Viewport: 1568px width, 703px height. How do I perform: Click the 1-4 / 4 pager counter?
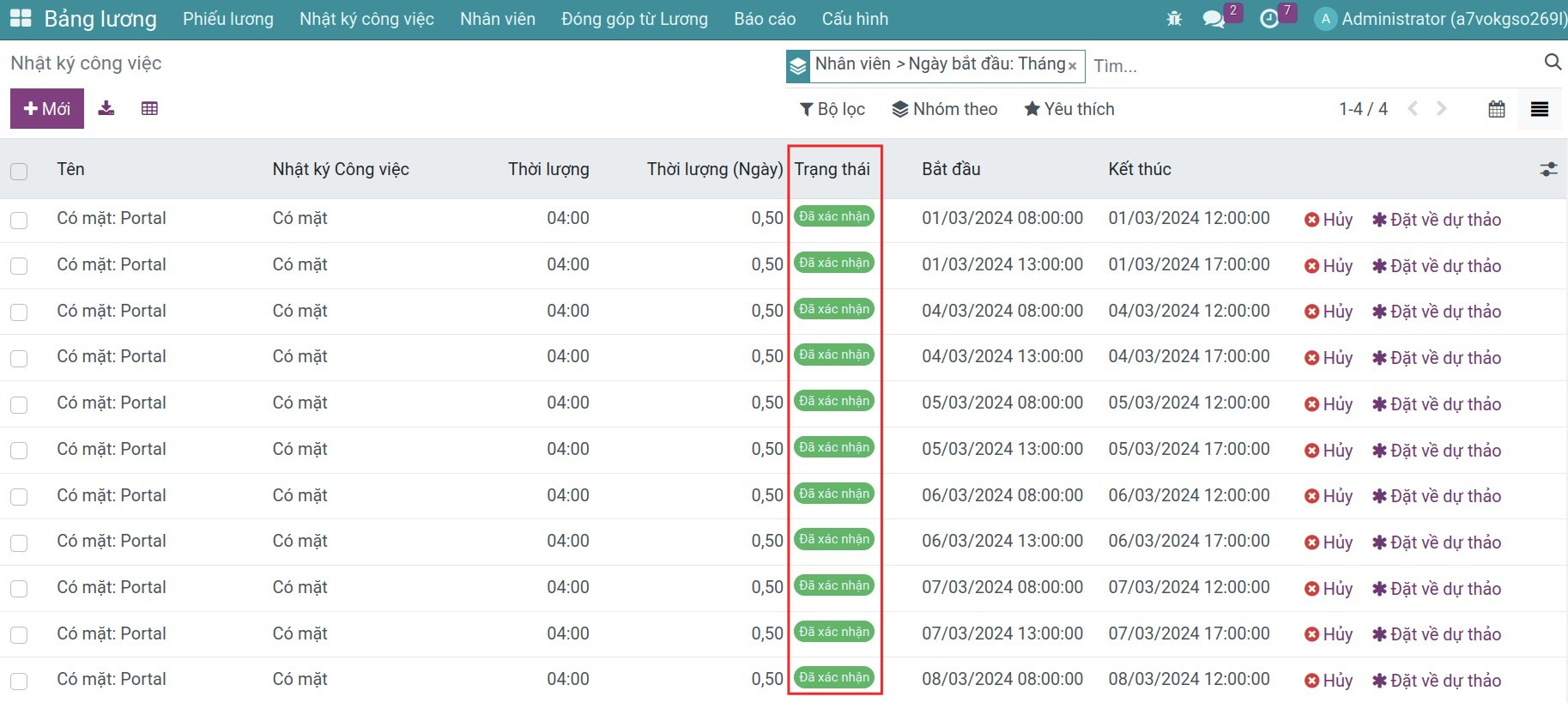point(1363,109)
